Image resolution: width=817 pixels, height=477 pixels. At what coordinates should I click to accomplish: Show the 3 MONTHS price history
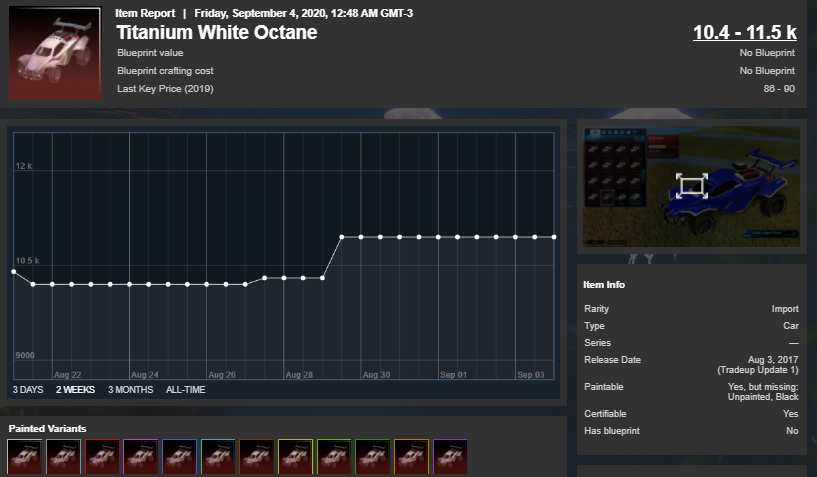point(131,389)
